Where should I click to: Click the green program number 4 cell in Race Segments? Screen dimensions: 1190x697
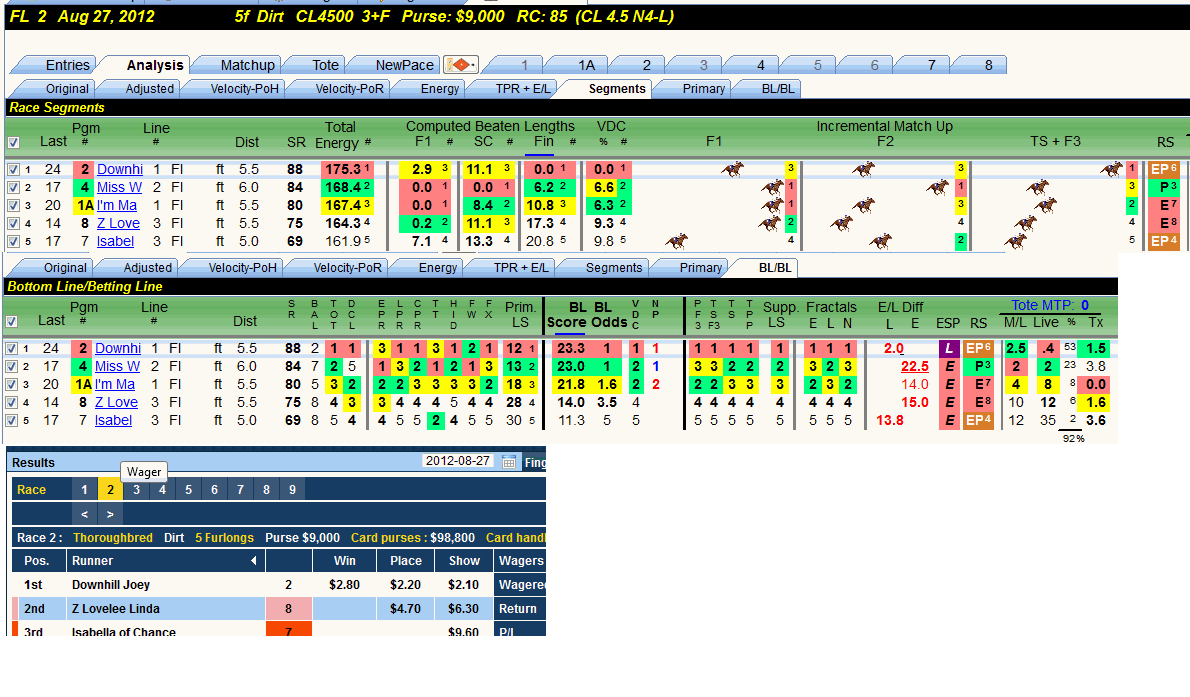tap(84, 188)
